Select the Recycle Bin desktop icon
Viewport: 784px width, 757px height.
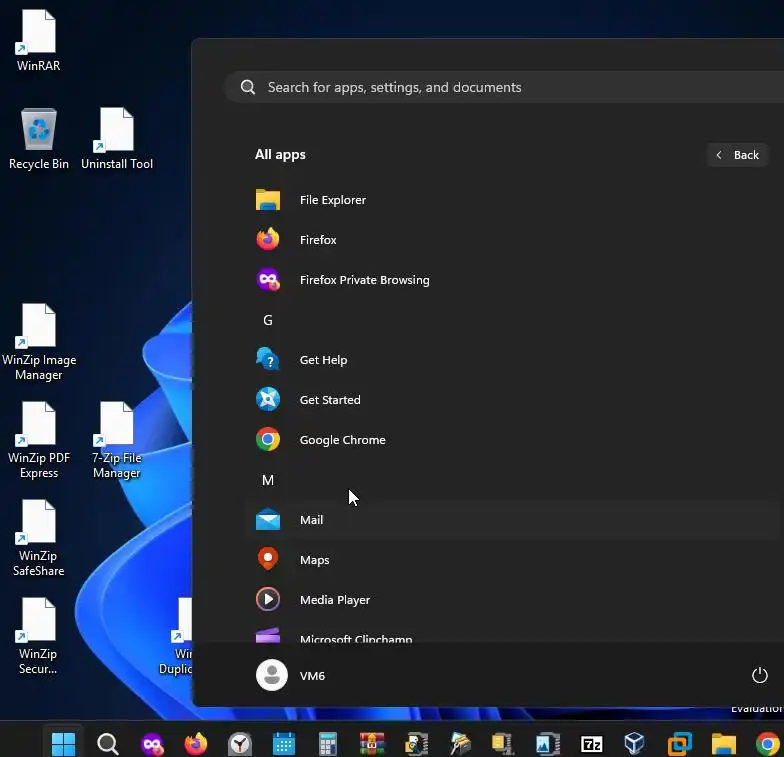point(38,140)
